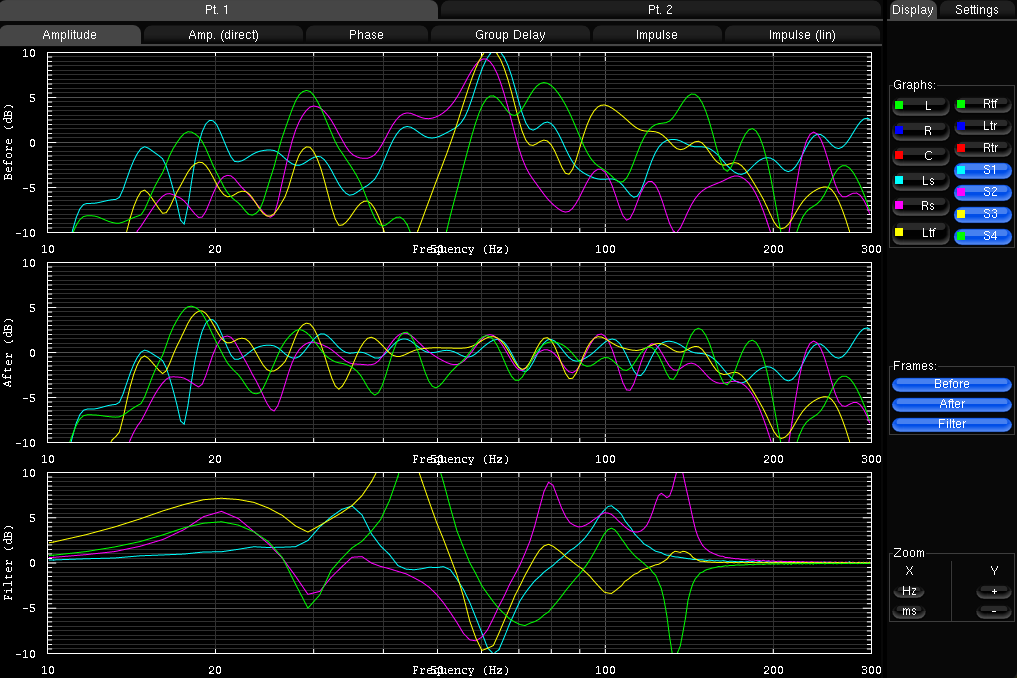Viewport: 1017px width, 678px height.
Task: Switch to the Phase tab
Action: pyautogui.click(x=366, y=35)
